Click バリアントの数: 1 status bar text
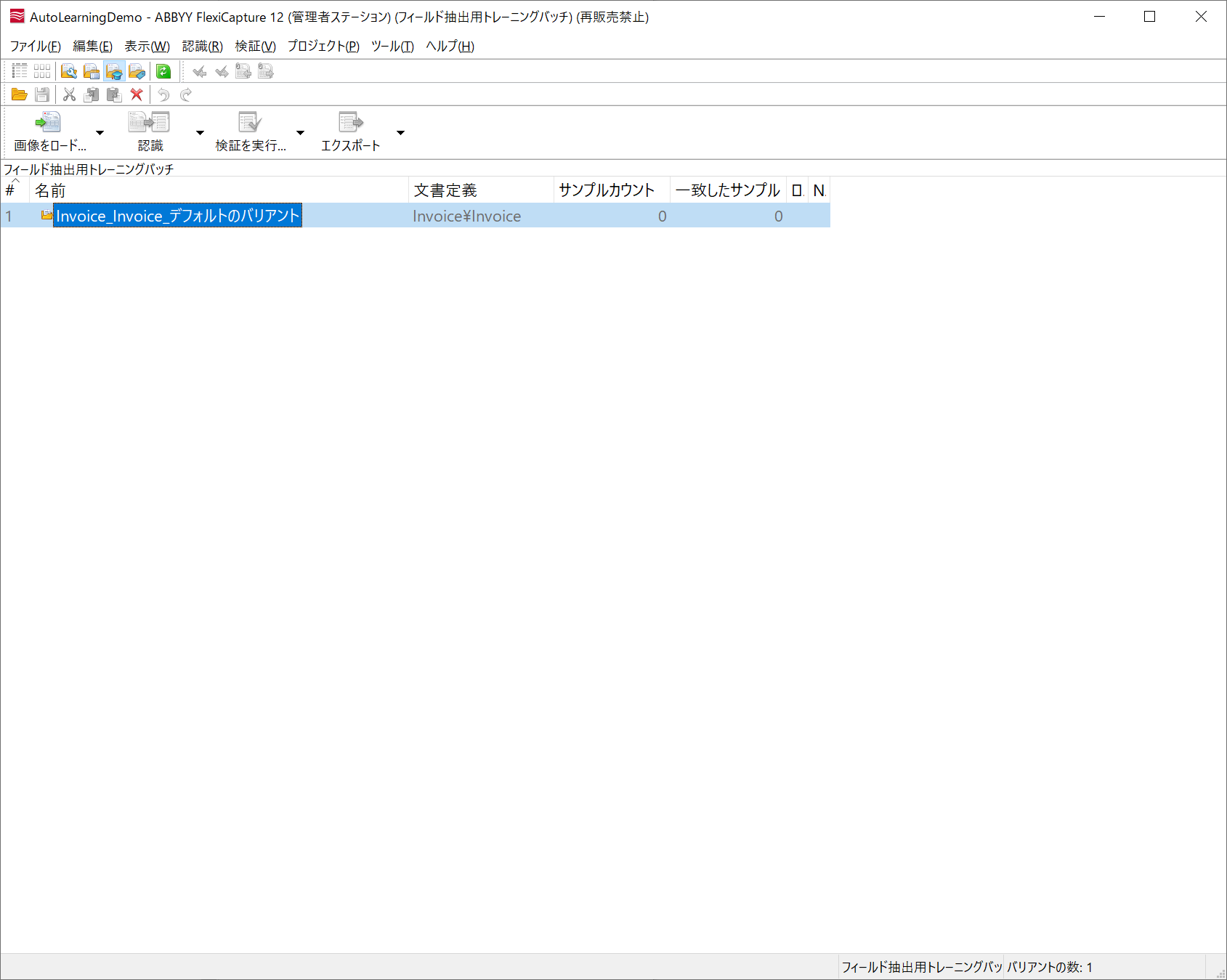The height and width of the screenshot is (980, 1227). click(1050, 967)
